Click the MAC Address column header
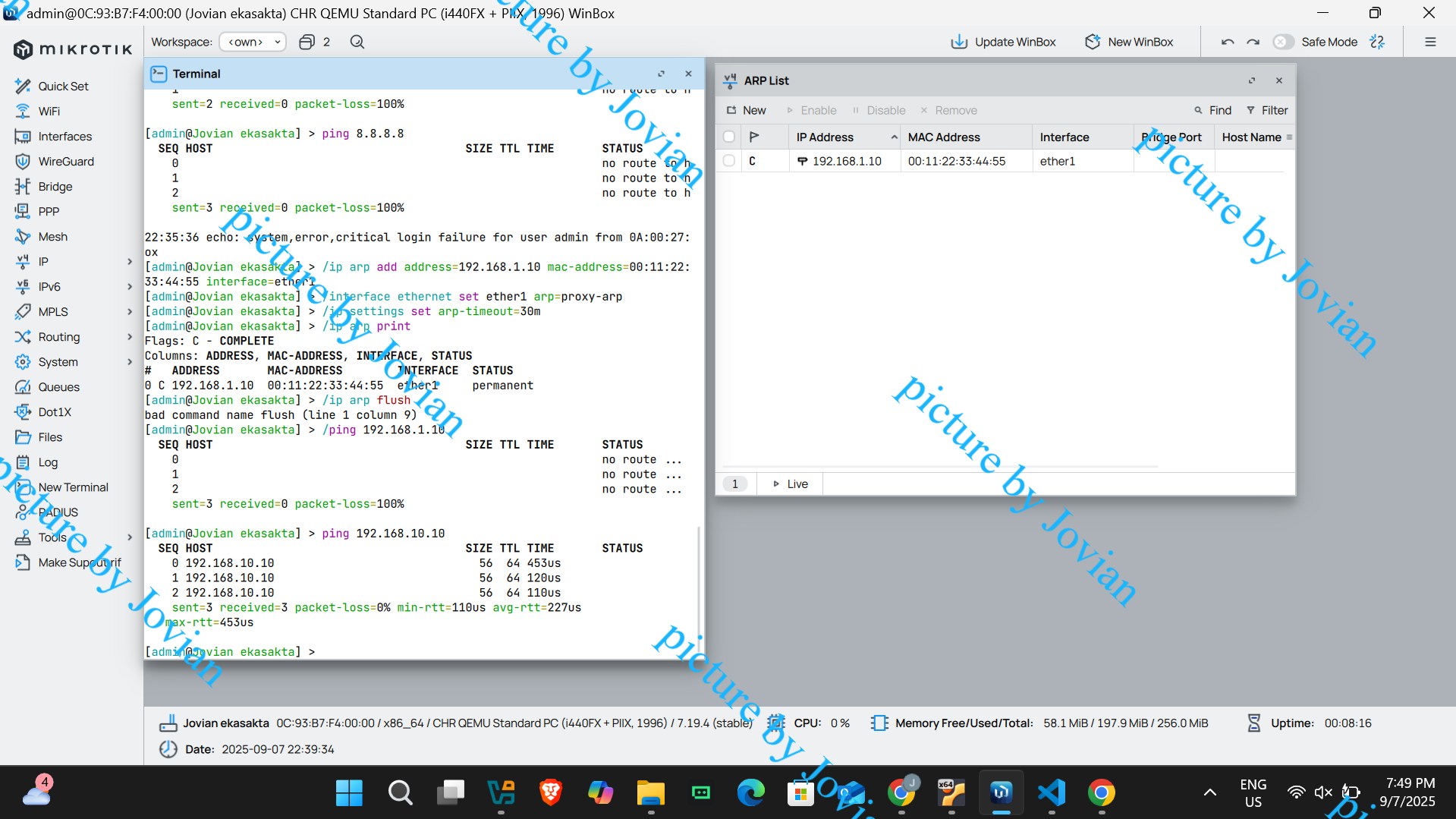Screen dimensions: 1456x819 pyautogui.click(x=965, y=137)
